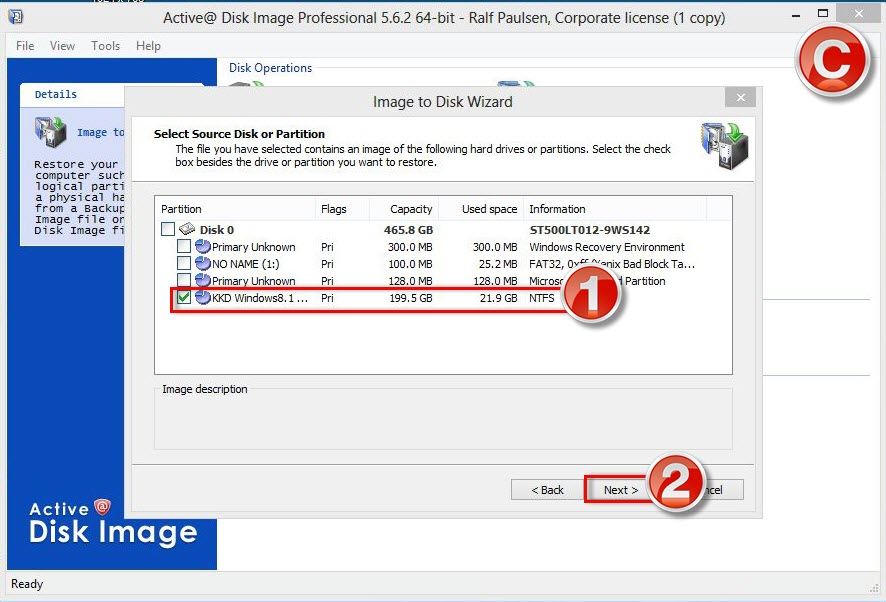The image size is (886, 602).
Task: Click inside the Image description box
Action: [443, 421]
